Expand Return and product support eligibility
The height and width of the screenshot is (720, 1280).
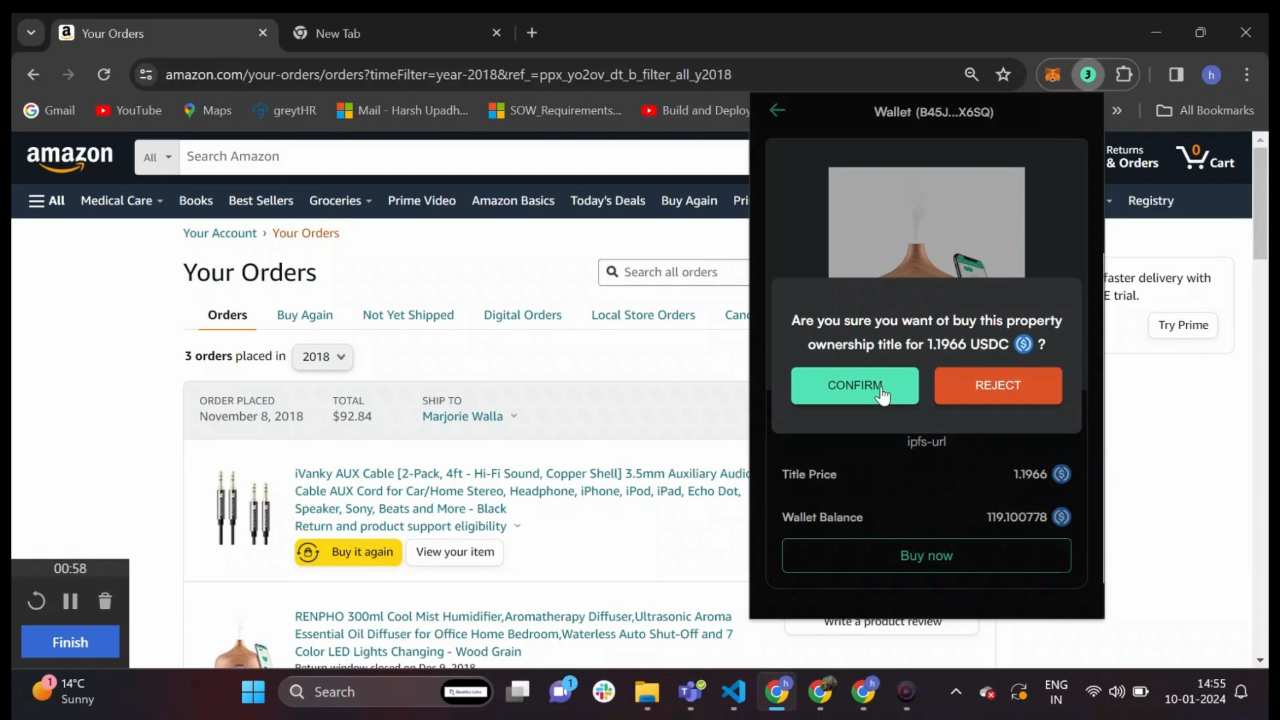tap(407, 526)
